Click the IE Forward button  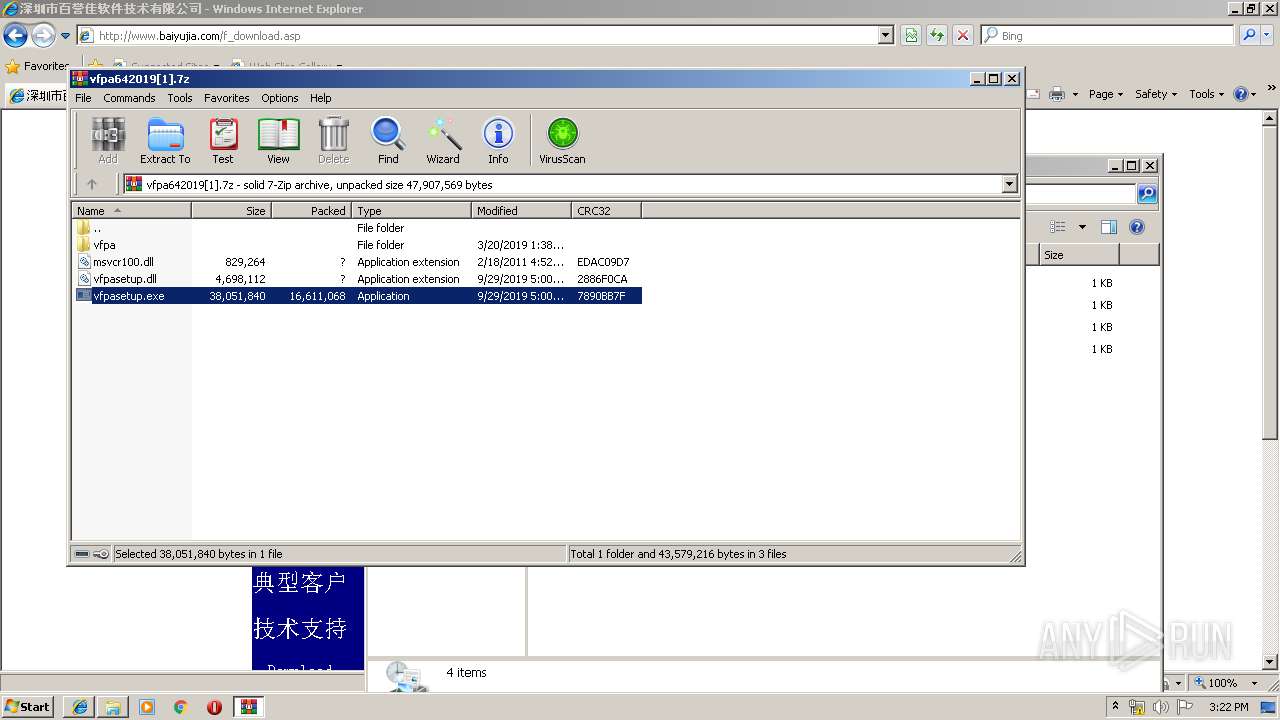(43, 36)
